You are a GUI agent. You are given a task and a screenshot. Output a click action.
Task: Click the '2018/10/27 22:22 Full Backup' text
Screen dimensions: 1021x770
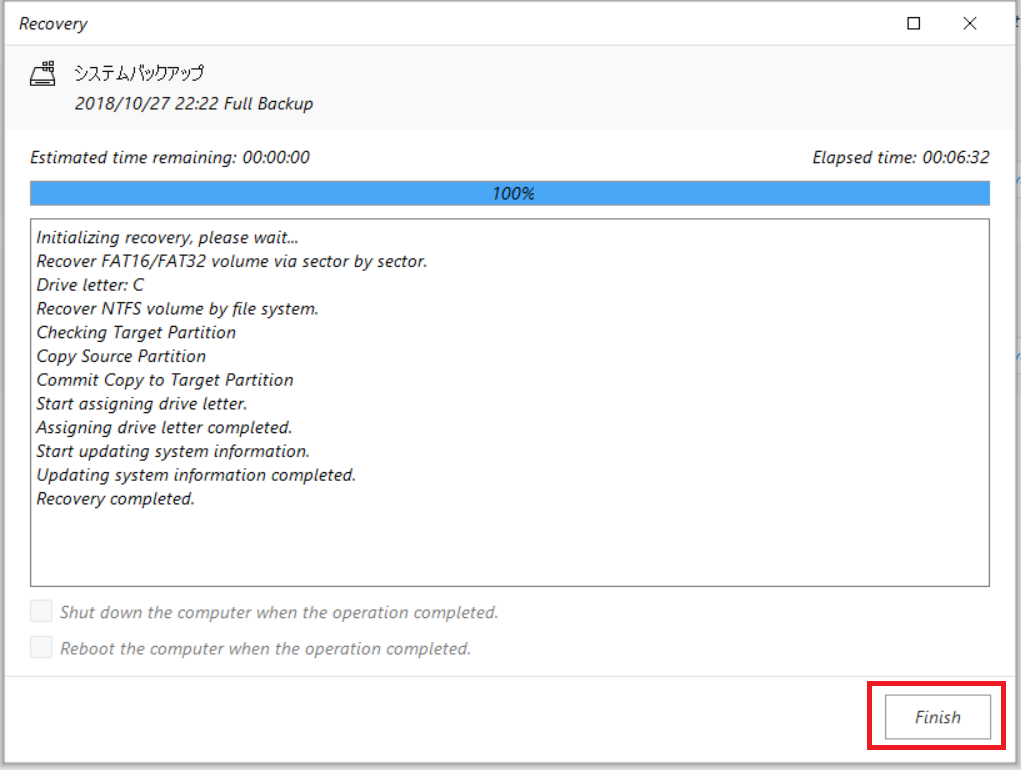(x=193, y=103)
